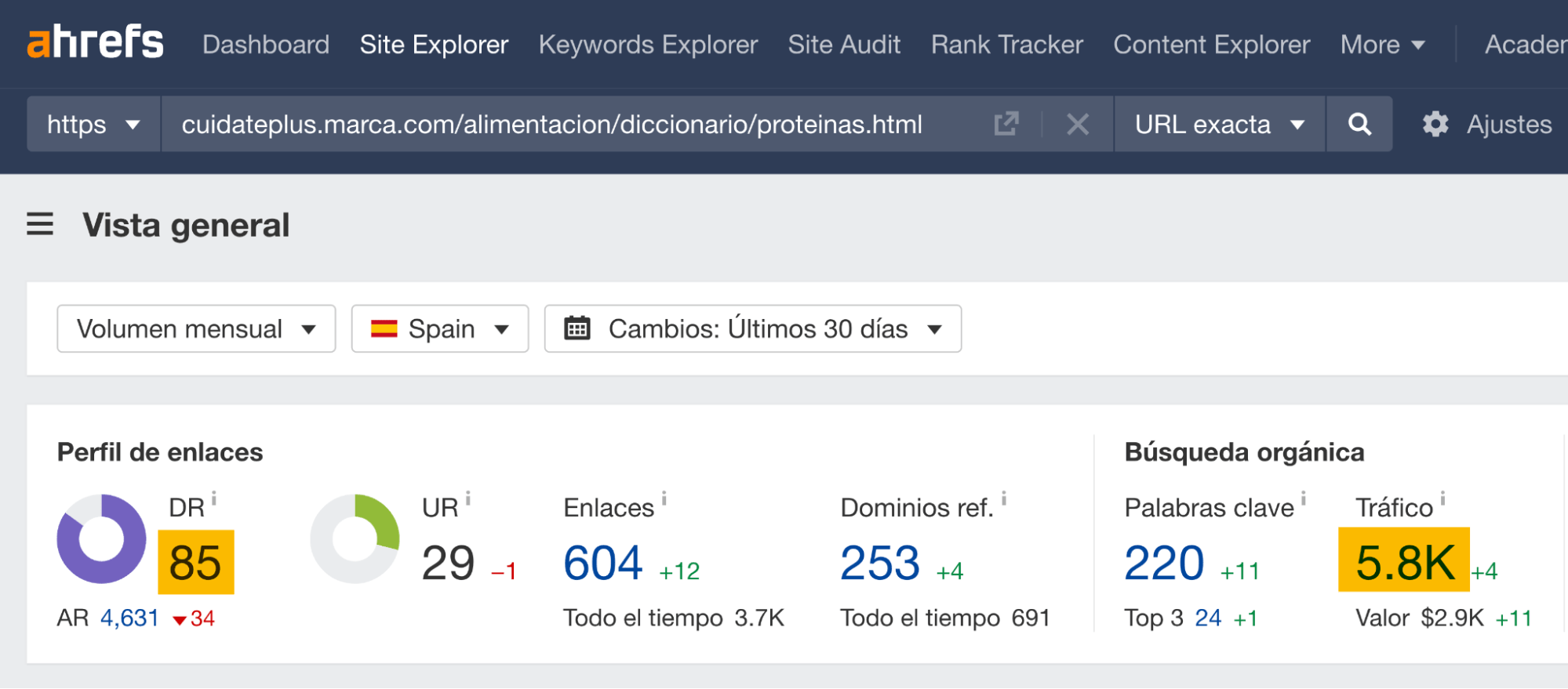Click the red AR change 34

(x=194, y=619)
